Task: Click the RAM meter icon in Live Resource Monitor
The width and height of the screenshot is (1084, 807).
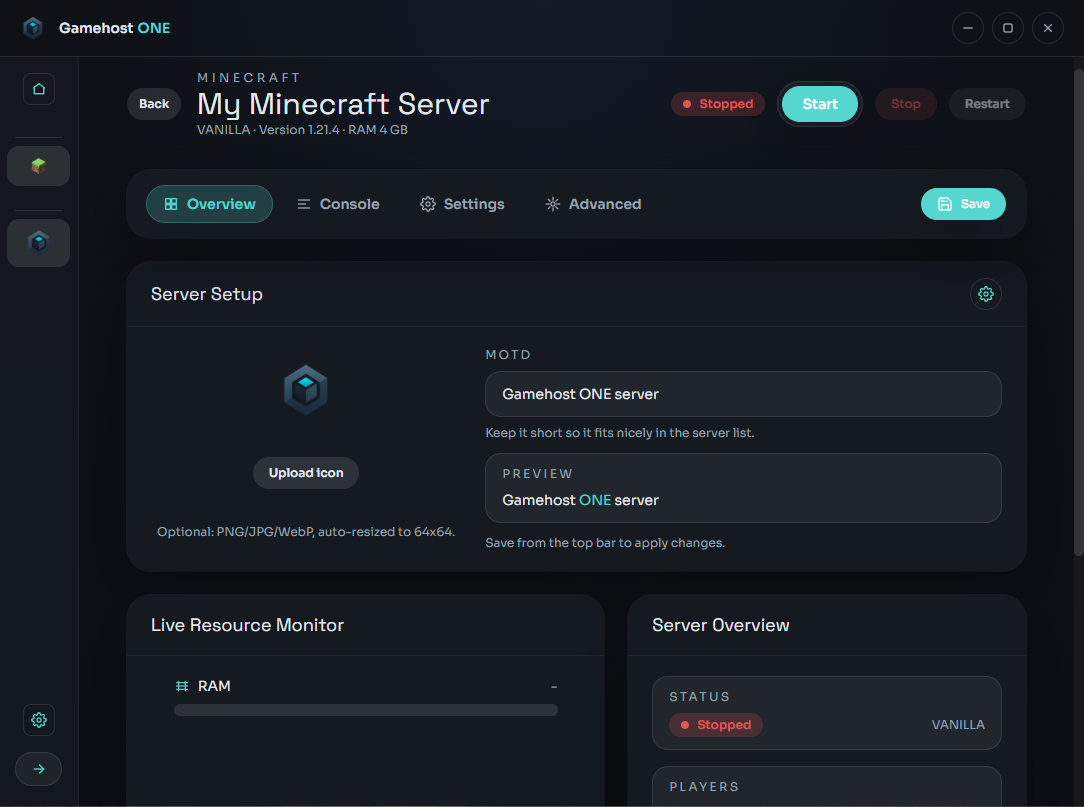Action: point(180,686)
